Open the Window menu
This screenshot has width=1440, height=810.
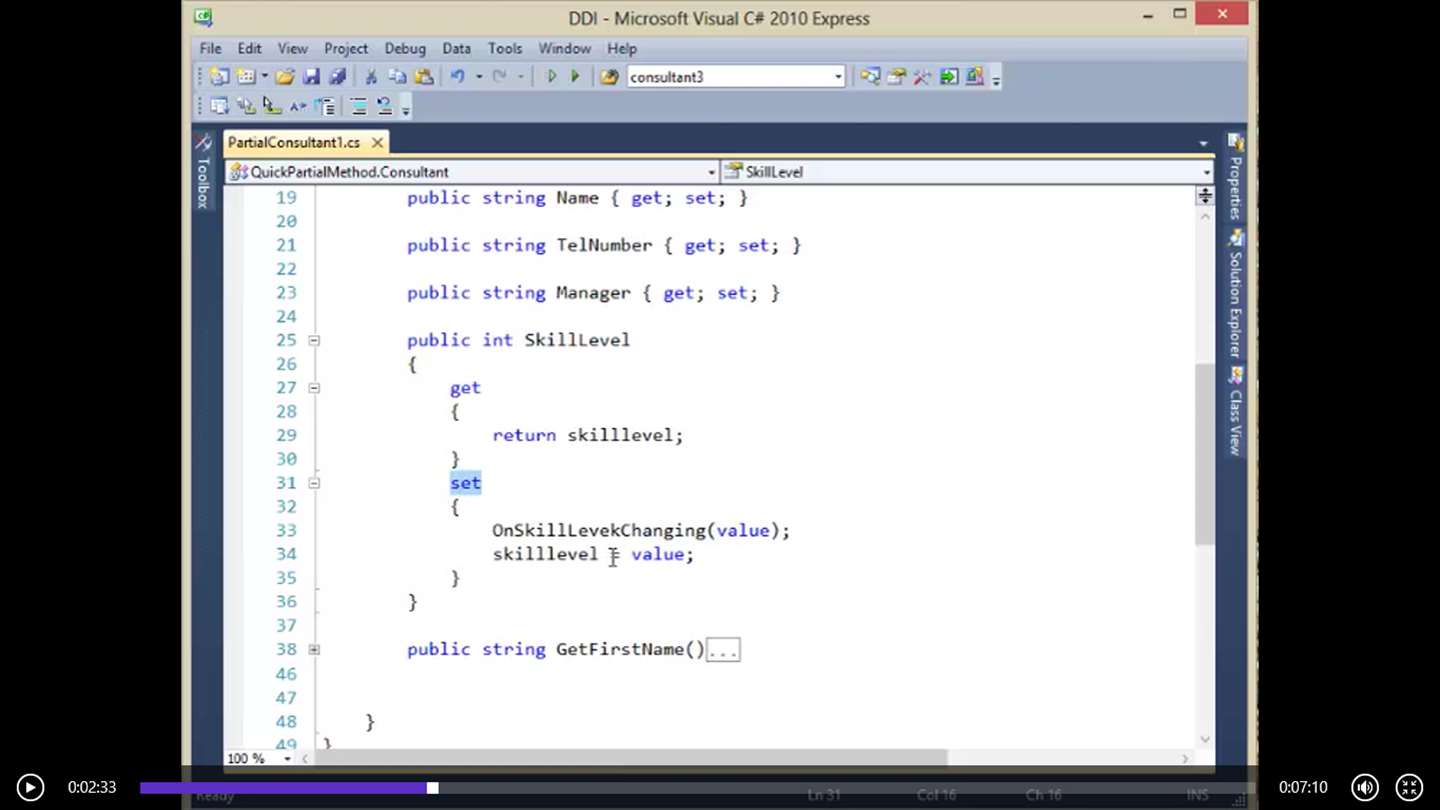565,48
